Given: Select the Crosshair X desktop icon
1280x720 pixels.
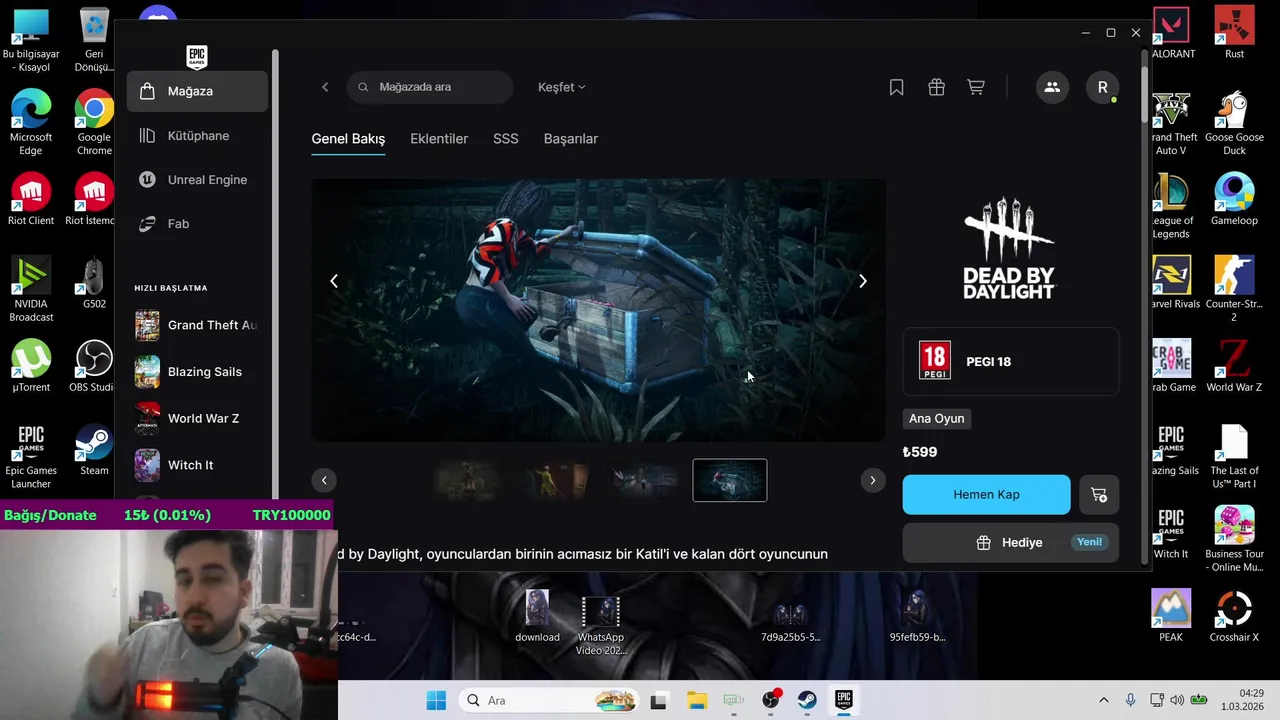Looking at the screenshot, I should 1234,616.
